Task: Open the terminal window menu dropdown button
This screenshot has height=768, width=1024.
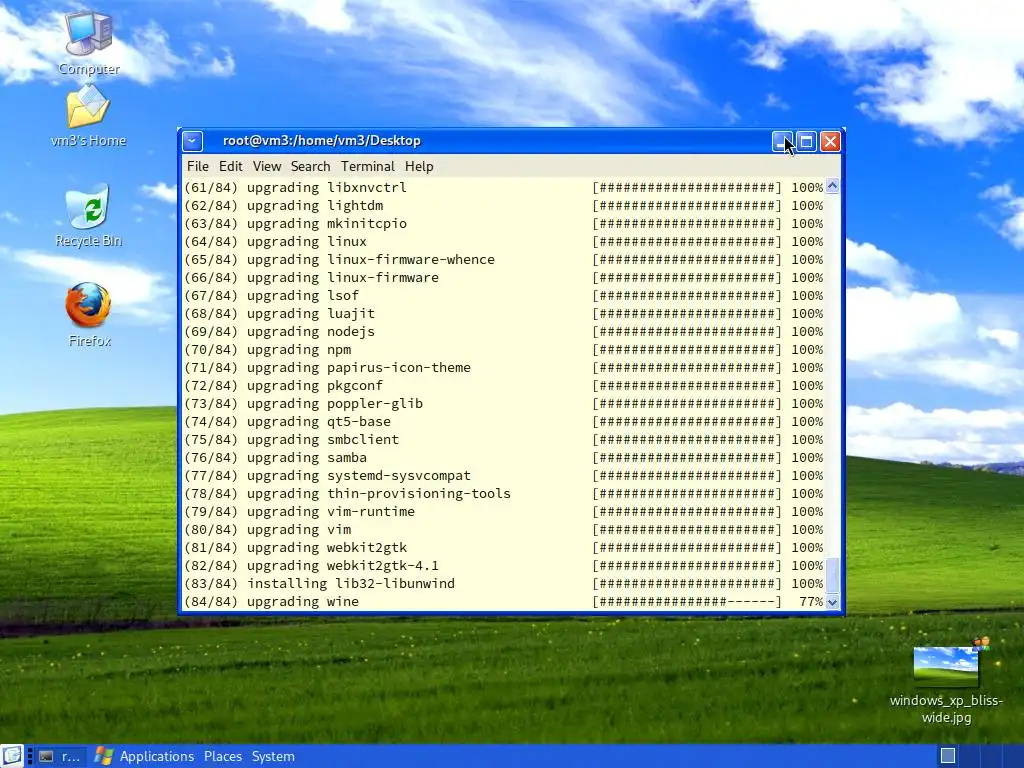Action: [193, 141]
